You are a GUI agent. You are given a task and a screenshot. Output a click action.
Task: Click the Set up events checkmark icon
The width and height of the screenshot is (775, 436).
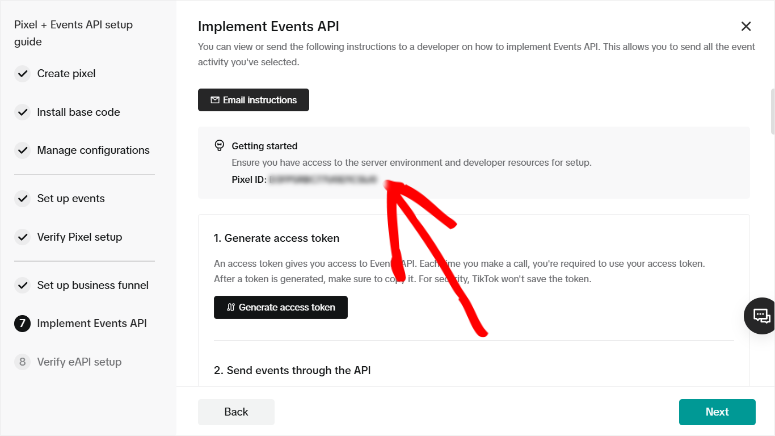(22, 199)
